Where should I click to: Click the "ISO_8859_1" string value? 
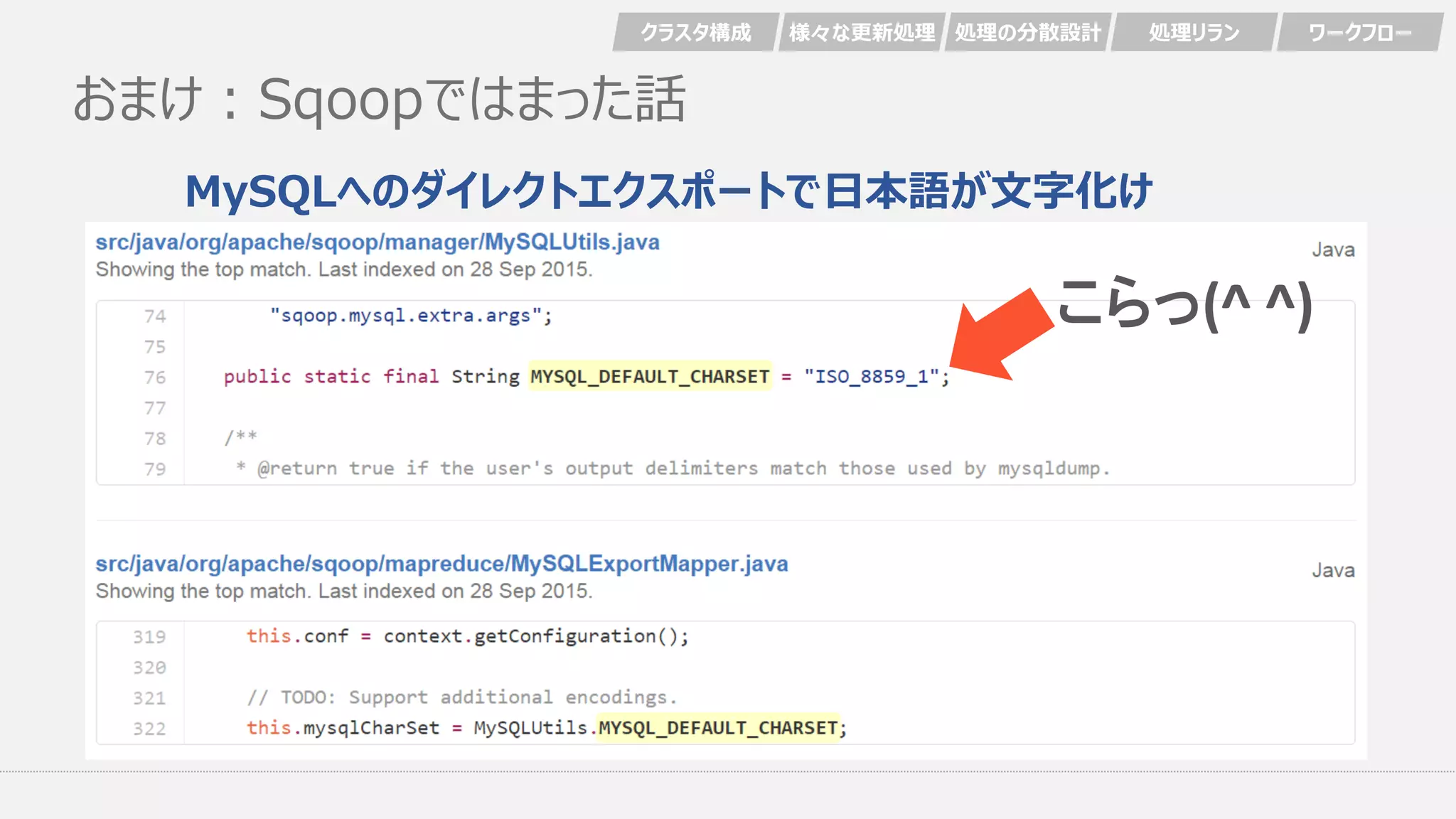[x=872, y=376]
